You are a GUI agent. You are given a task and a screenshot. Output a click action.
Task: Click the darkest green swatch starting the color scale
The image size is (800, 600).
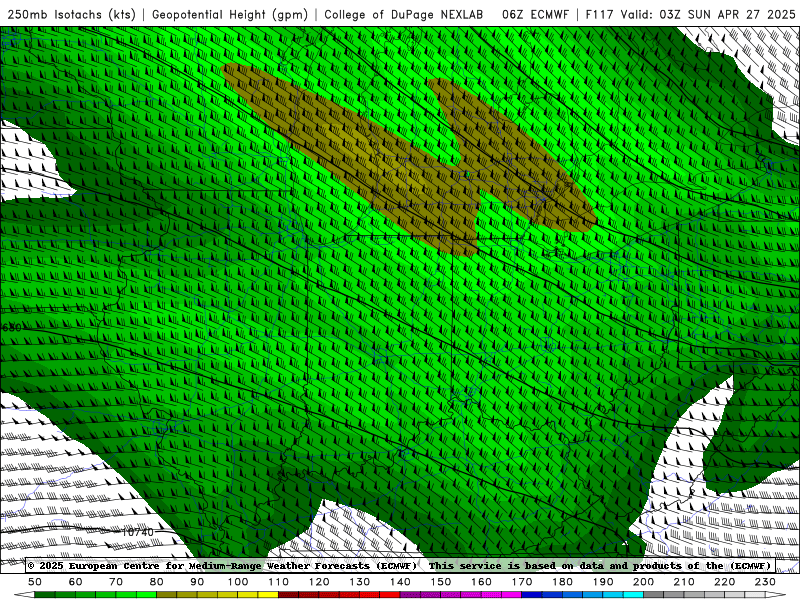pyautogui.click(x=45, y=595)
